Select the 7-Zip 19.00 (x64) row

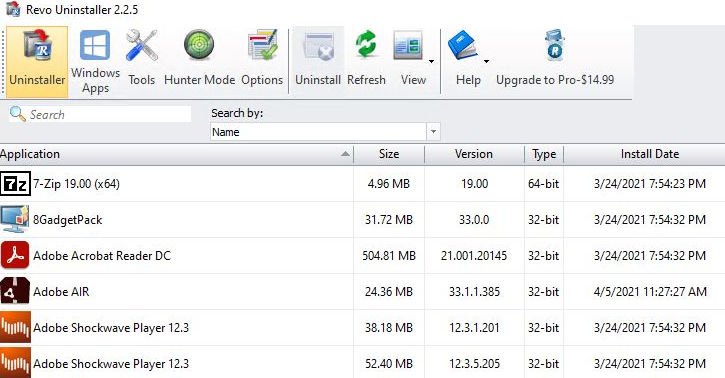click(x=362, y=184)
